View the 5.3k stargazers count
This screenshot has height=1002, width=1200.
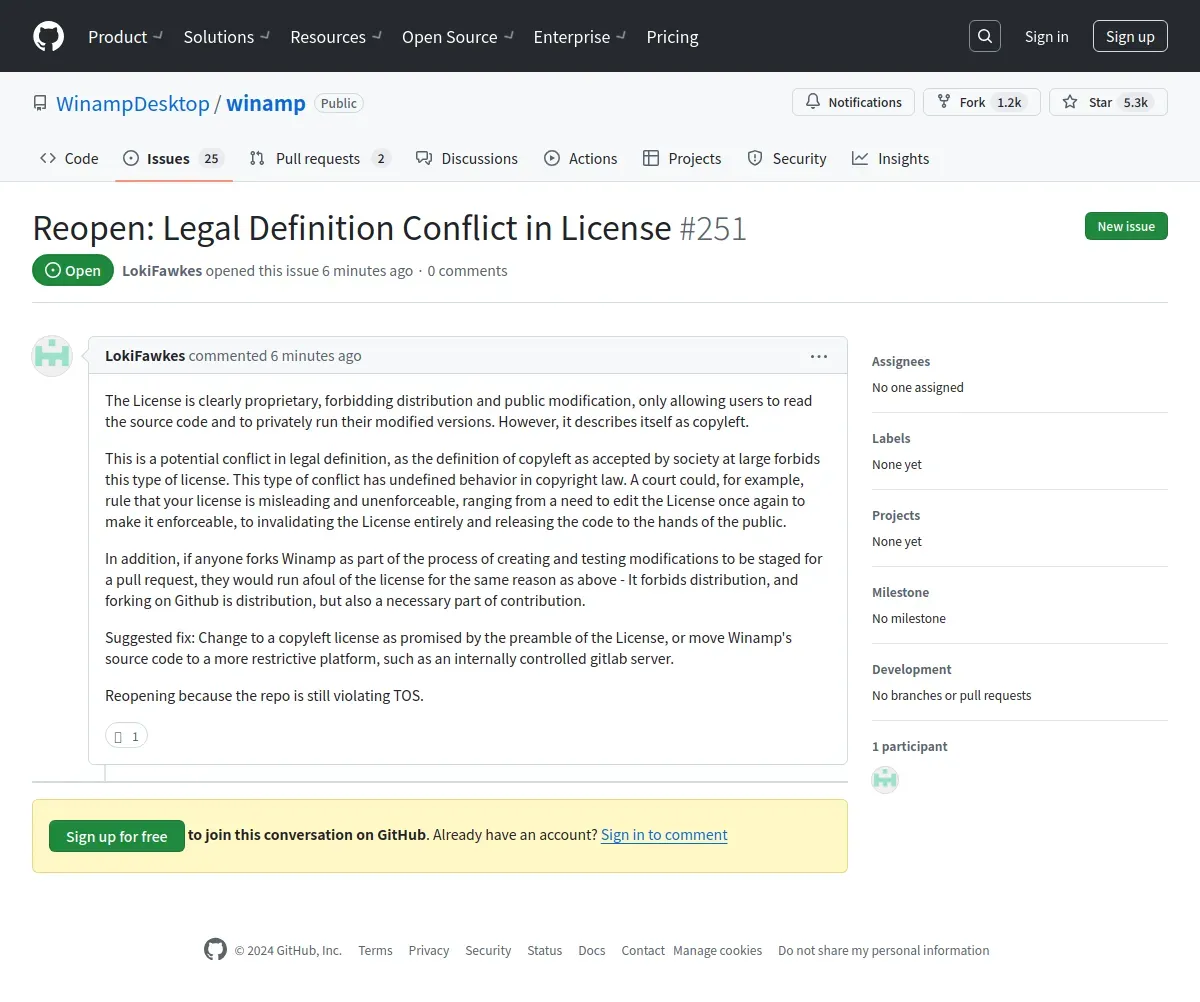(x=1135, y=102)
